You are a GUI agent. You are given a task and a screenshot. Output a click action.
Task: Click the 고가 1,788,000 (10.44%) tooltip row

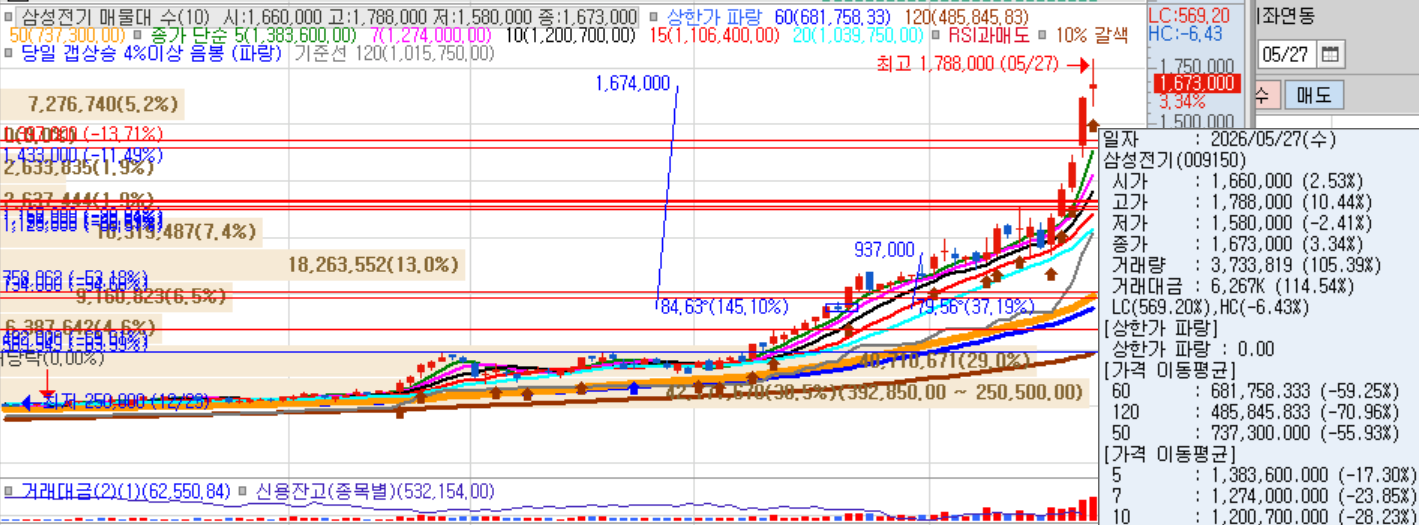1243,203
